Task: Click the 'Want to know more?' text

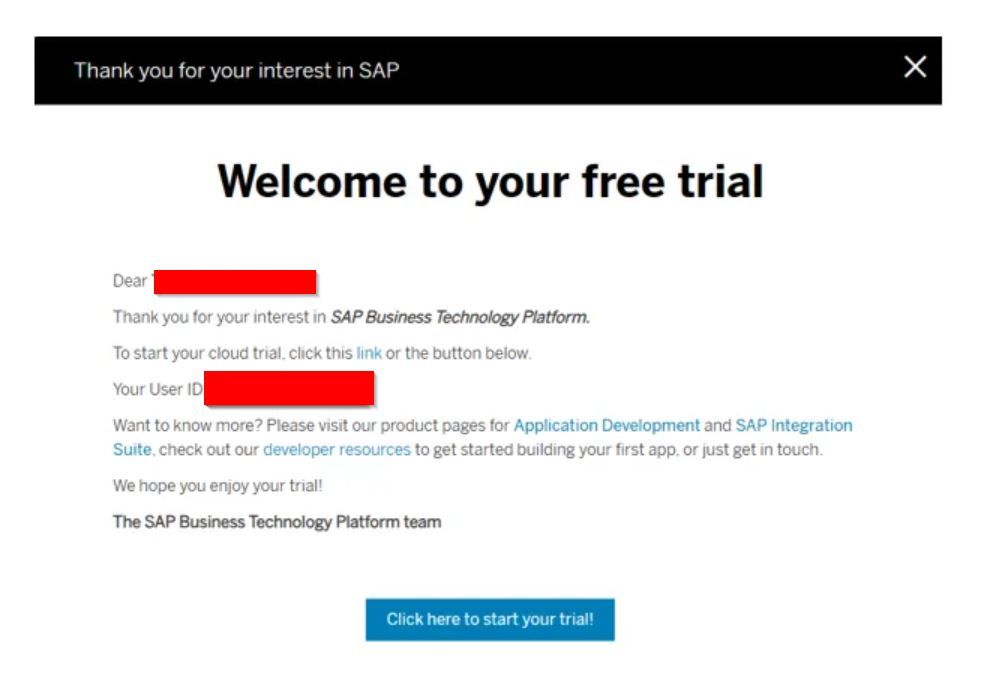Action: pos(187,425)
